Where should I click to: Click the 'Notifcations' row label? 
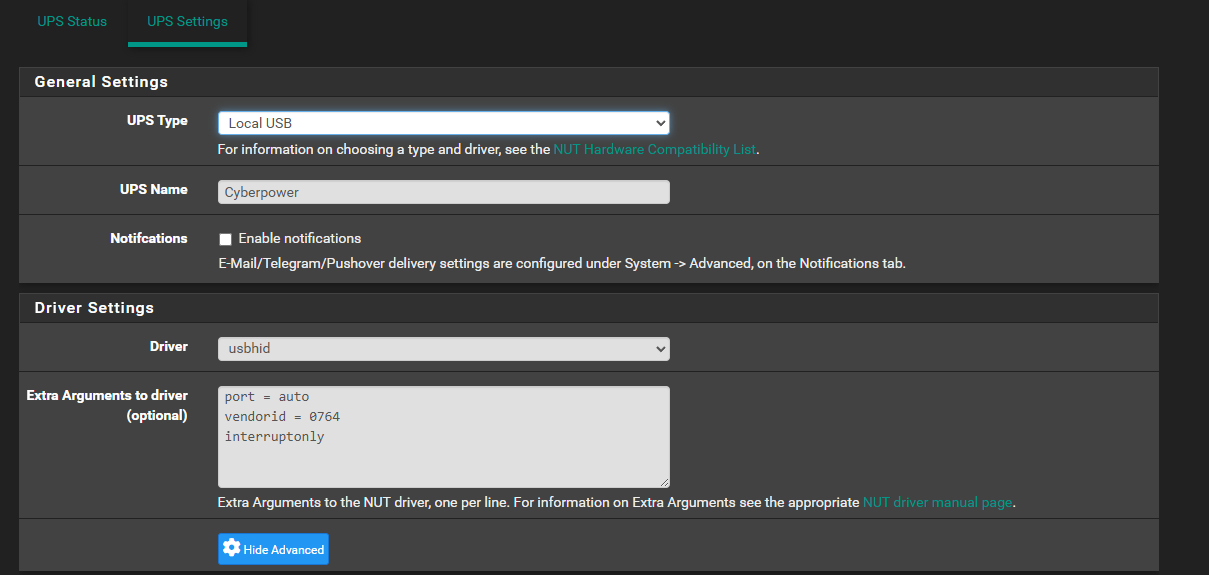[x=148, y=238]
